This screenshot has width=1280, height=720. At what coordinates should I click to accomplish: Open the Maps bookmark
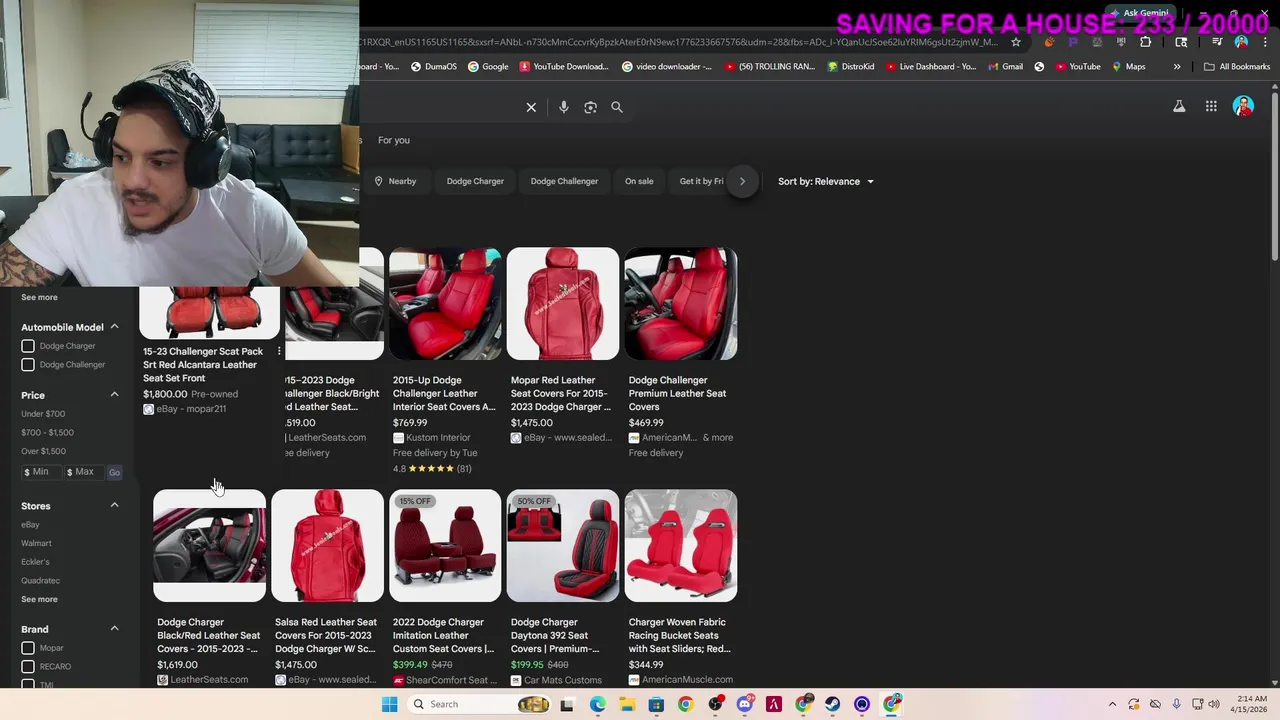click(x=1128, y=67)
